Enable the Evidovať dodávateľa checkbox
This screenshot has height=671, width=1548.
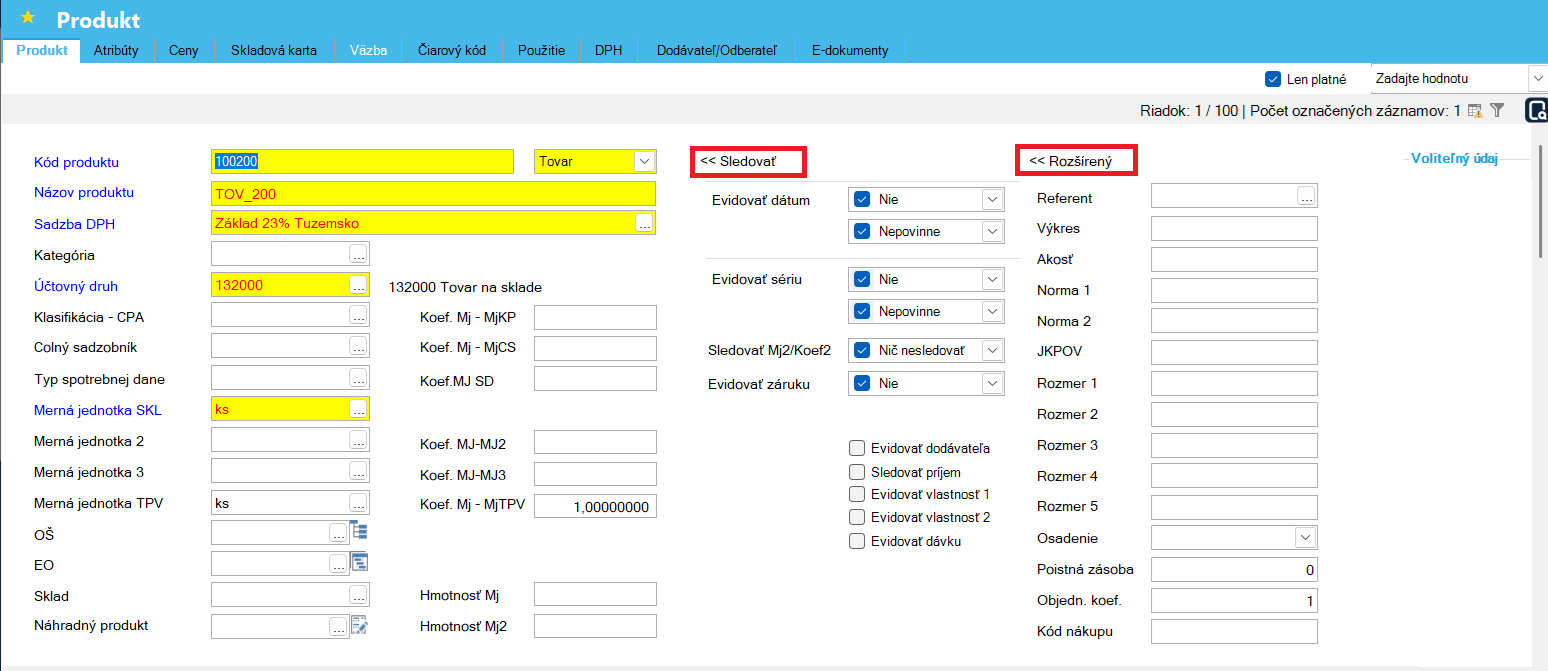856,448
